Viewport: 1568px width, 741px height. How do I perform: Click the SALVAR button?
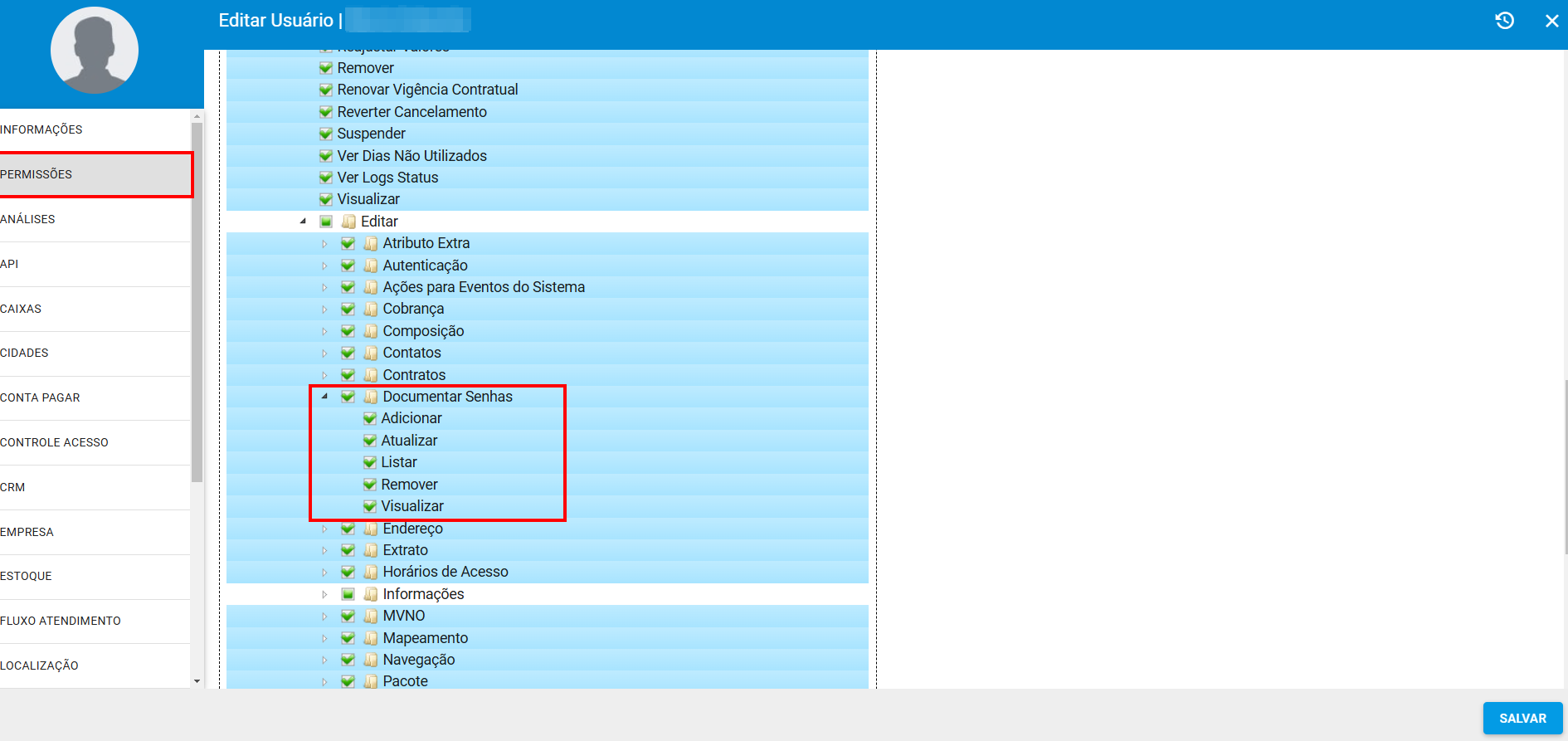click(1522, 718)
